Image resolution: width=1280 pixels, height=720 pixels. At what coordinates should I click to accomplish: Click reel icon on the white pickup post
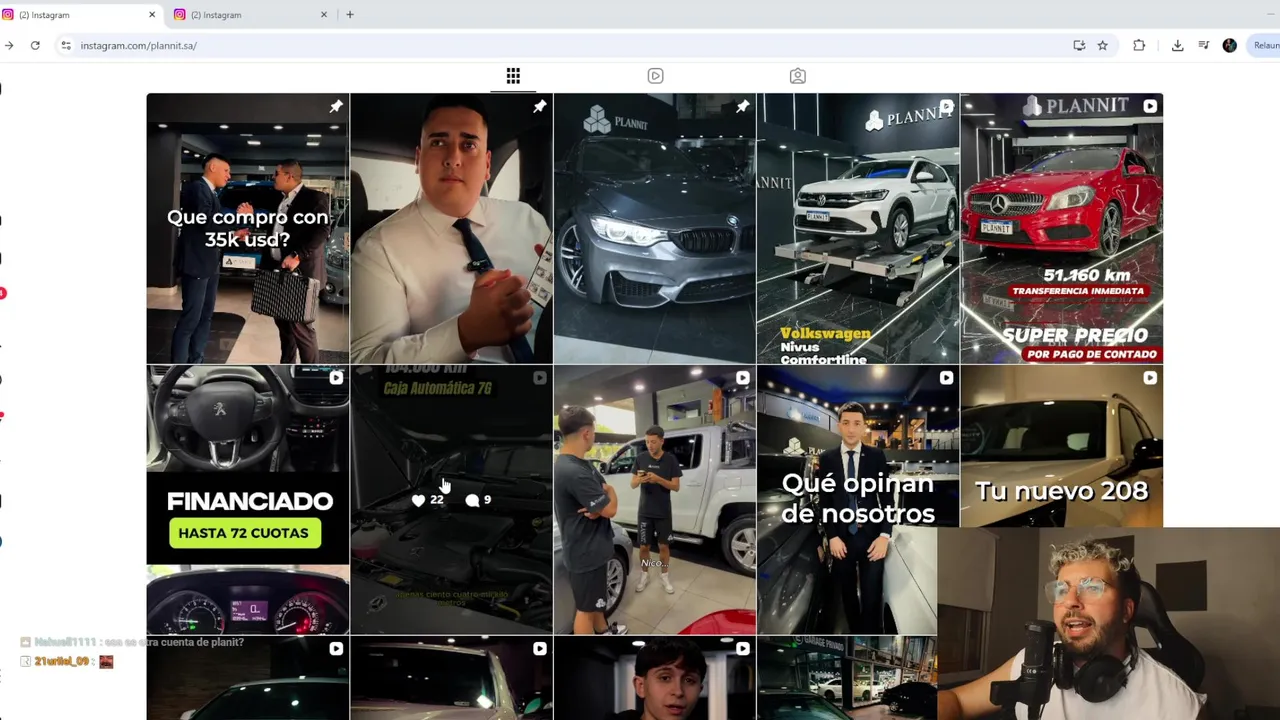coord(743,378)
